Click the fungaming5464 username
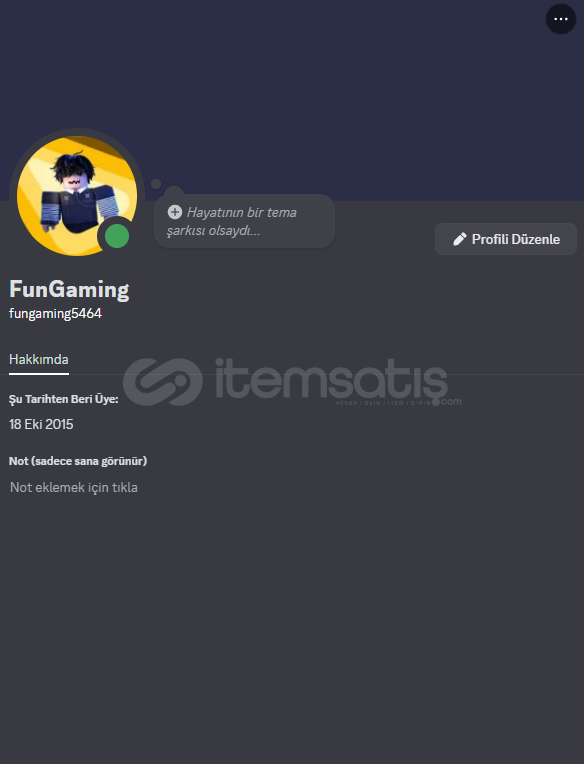584x764 pixels. 55,313
